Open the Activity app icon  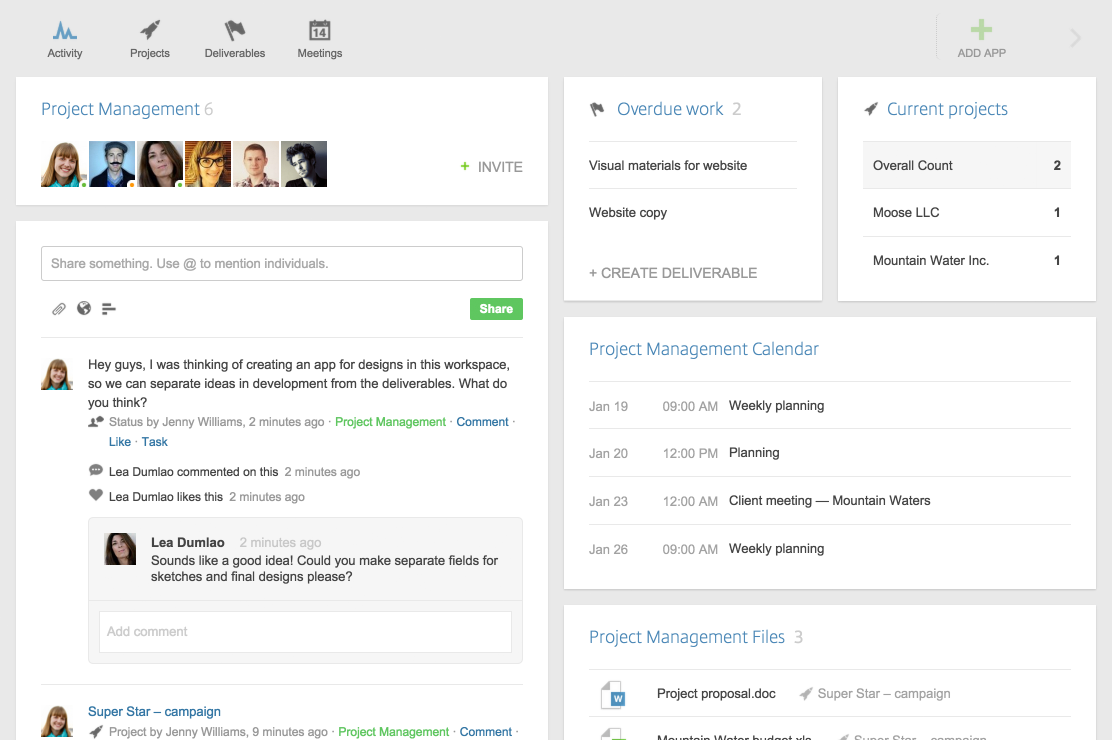click(65, 31)
